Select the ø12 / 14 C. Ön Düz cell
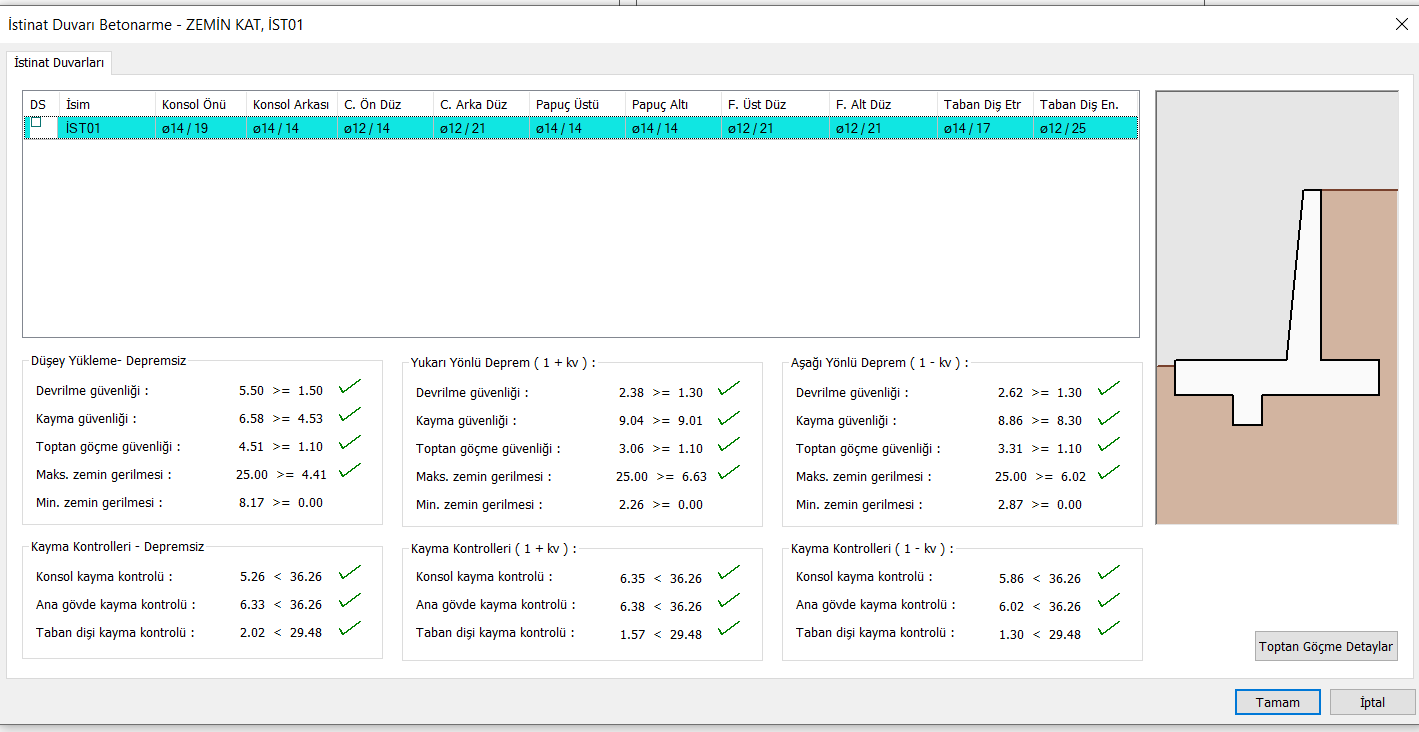Image resolution: width=1419 pixels, height=732 pixels. tap(385, 128)
